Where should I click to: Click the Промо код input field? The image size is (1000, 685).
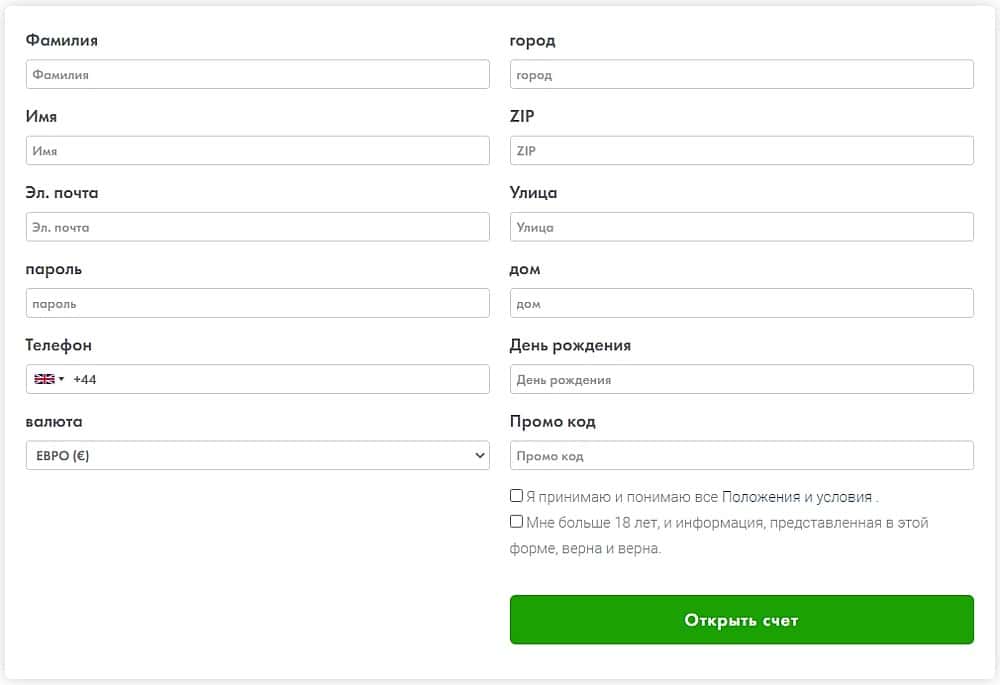(741, 456)
